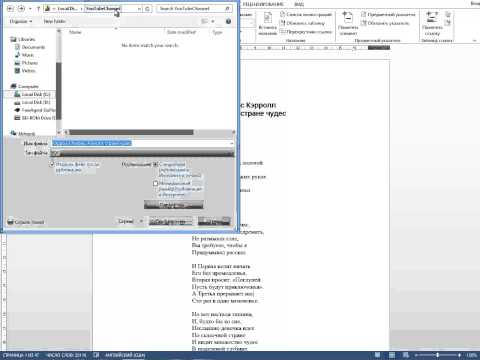Image resolution: width=480 pixels, height=360 pixels.
Task: Open the View ribbon tab
Action: 299,4
